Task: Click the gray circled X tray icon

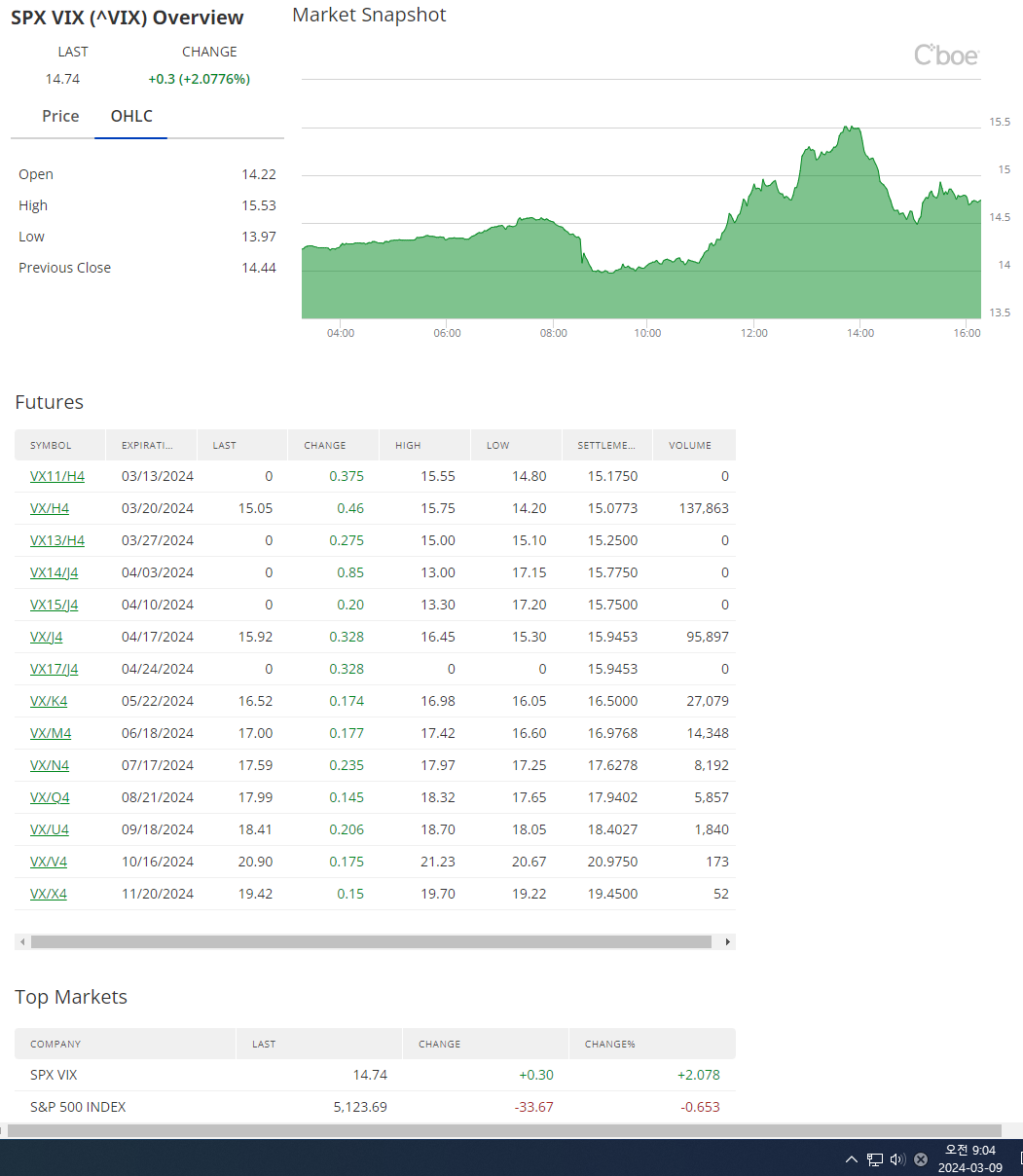Action: (921, 1159)
